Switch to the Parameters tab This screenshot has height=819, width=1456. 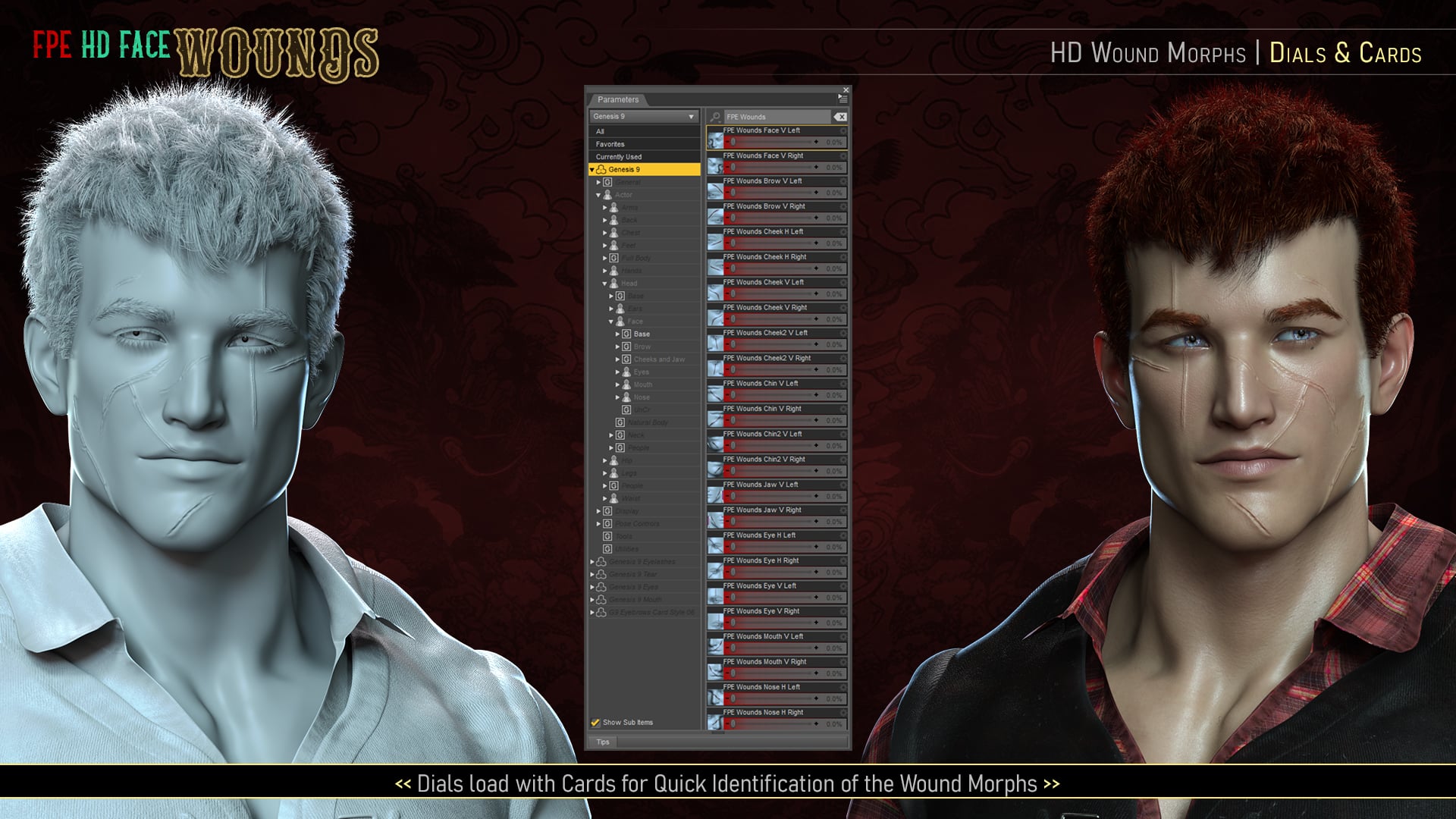(617, 99)
